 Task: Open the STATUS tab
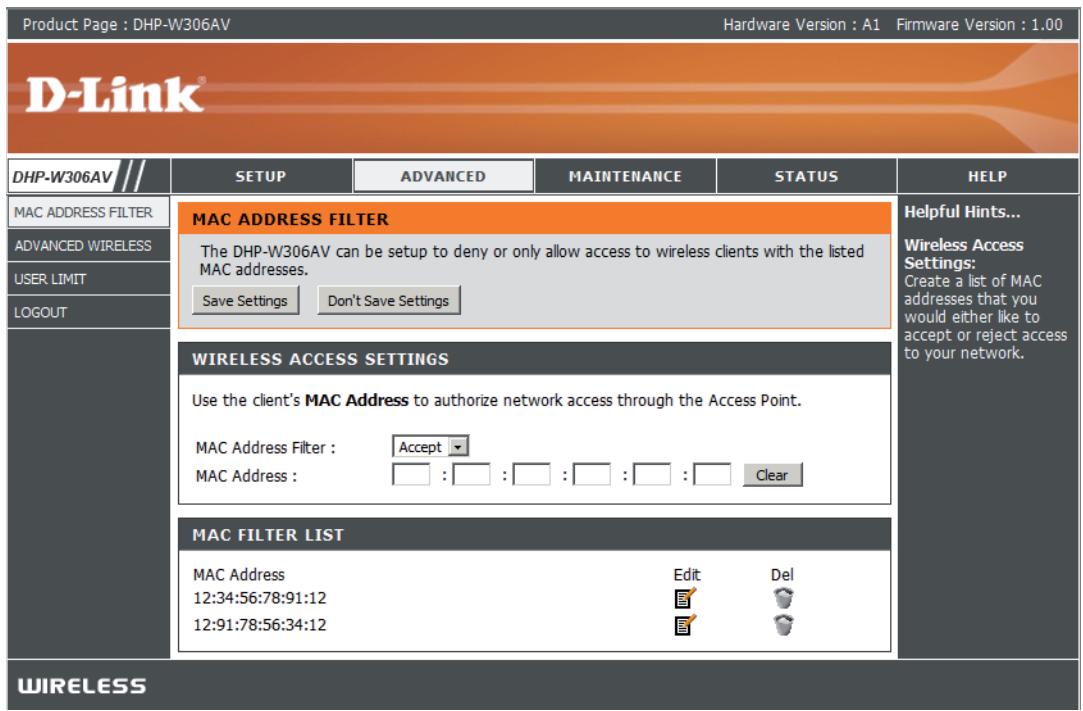(x=806, y=176)
